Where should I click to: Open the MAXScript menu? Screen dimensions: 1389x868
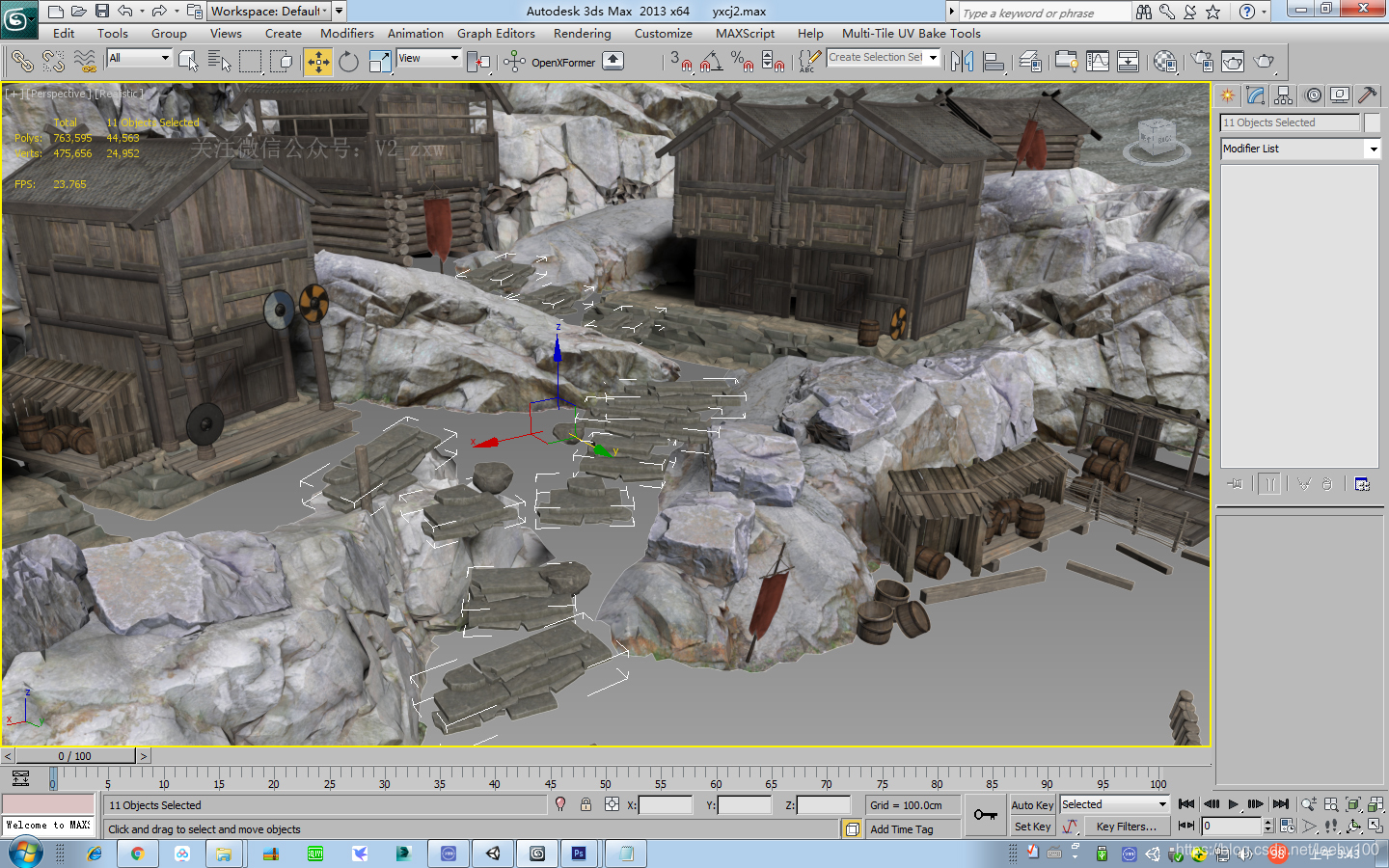click(745, 34)
